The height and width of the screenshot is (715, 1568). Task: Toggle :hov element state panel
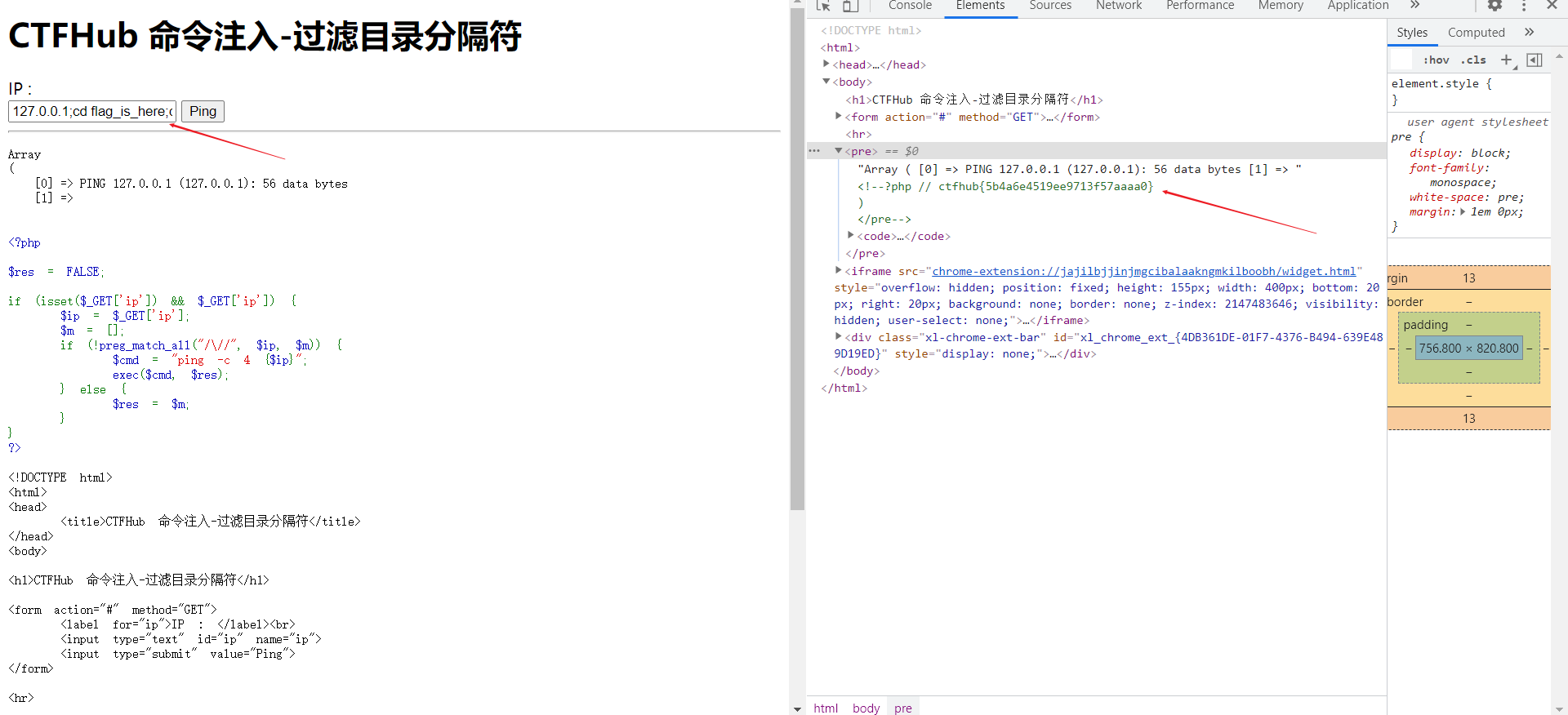pyautogui.click(x=1436, y=60)
